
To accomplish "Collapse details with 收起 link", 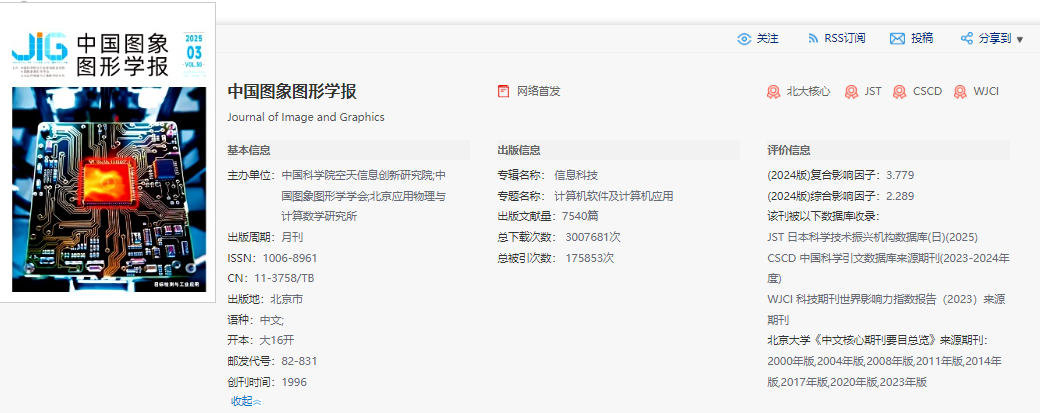I will [x=246, y=401].
